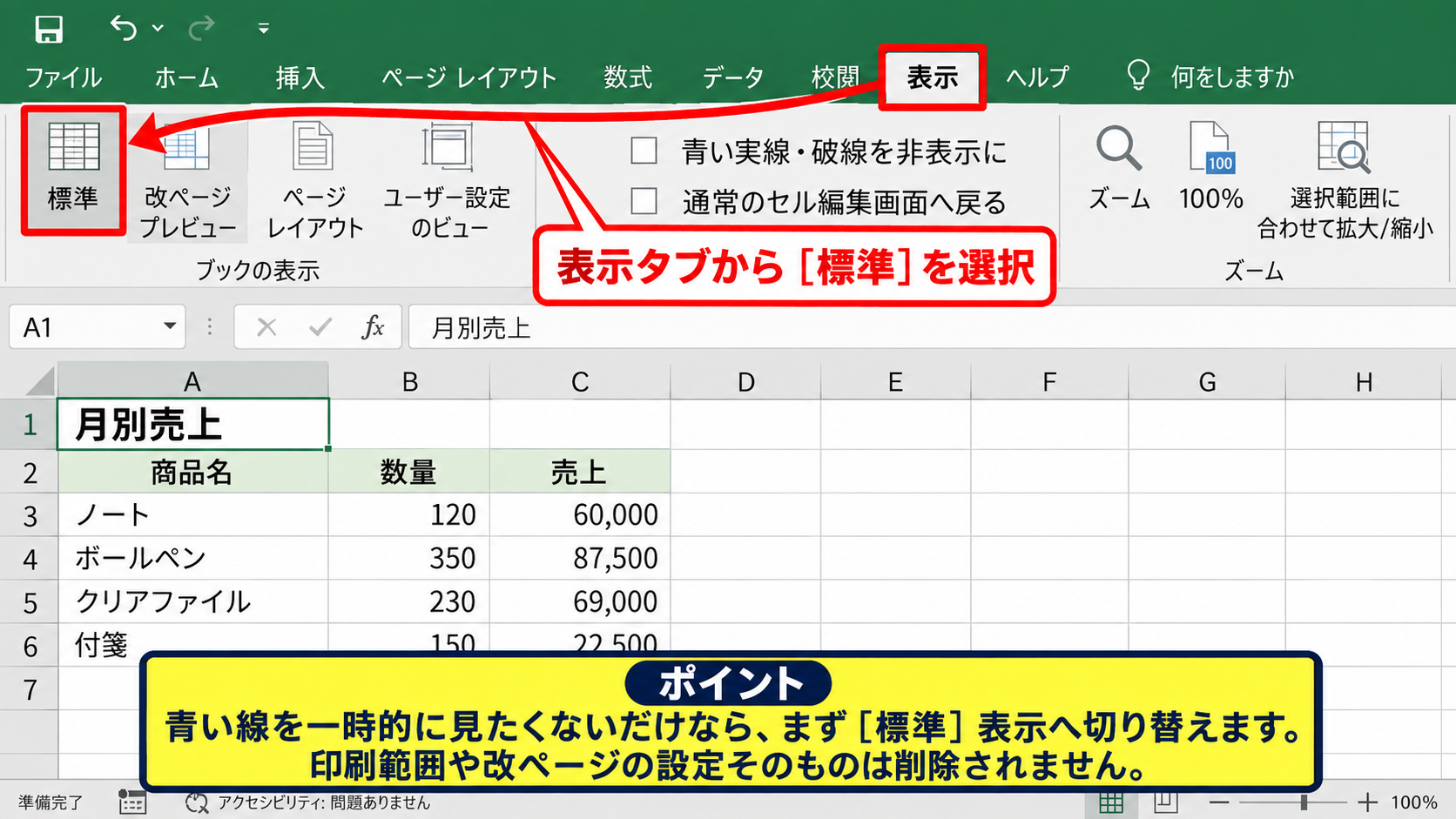Select cell with 商品名 header
Image resolution: width=1456 pixels, height=819 pixels.
(x=192, y=472)
